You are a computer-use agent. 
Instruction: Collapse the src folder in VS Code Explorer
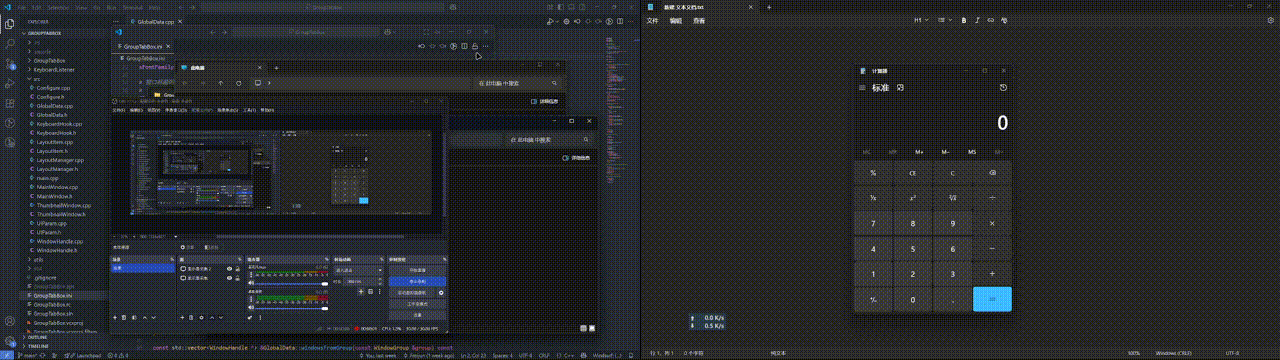coord(36,79)
